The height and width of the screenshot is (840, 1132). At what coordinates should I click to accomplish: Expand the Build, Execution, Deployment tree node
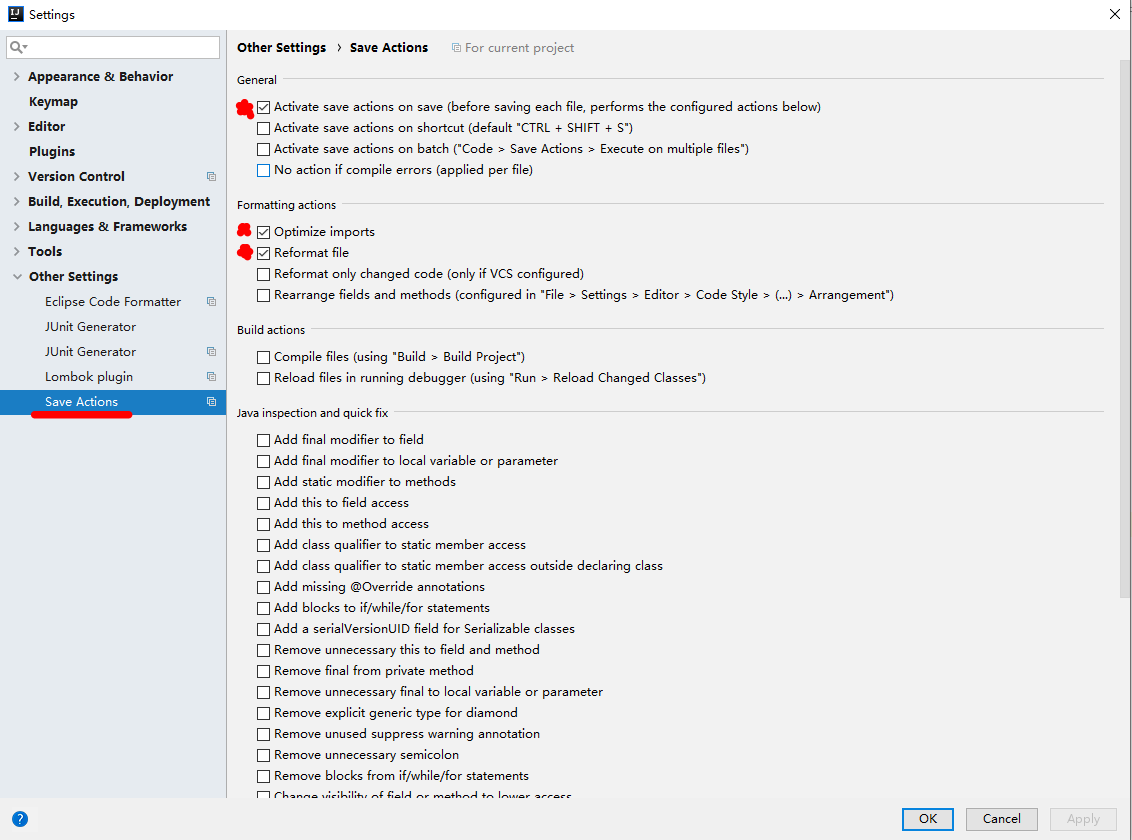coord(17,201)
